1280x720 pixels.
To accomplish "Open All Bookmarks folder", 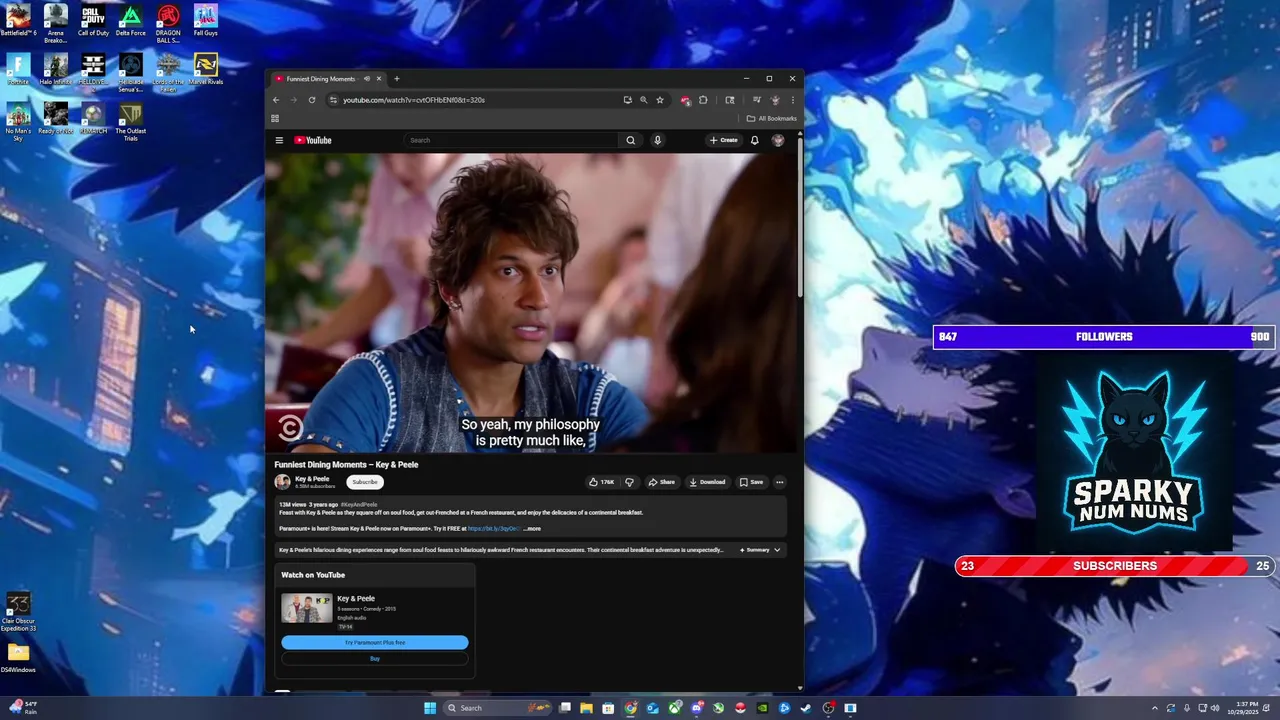I will click(x=771, y=118).
